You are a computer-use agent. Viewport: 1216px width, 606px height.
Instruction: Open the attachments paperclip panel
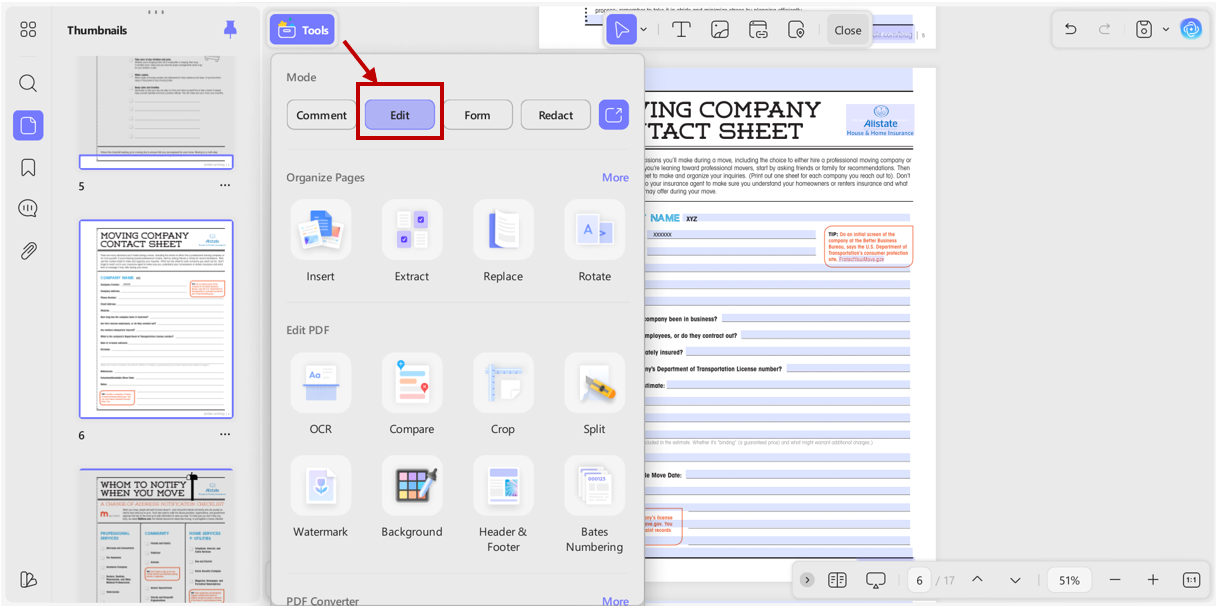(28, 251)
